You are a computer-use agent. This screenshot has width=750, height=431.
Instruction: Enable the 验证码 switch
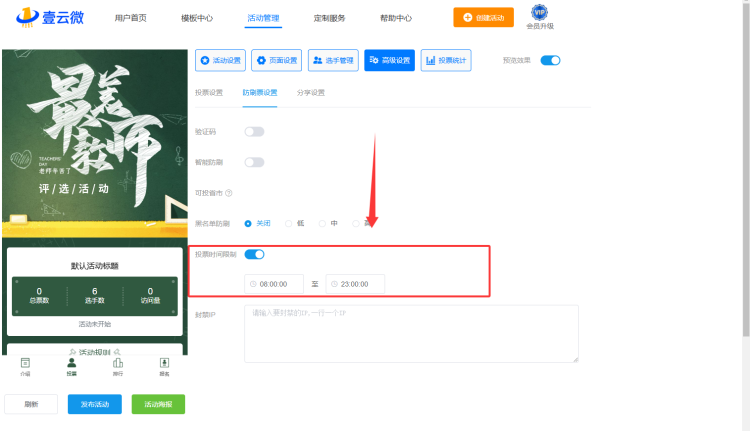click(x=254, y=131)
